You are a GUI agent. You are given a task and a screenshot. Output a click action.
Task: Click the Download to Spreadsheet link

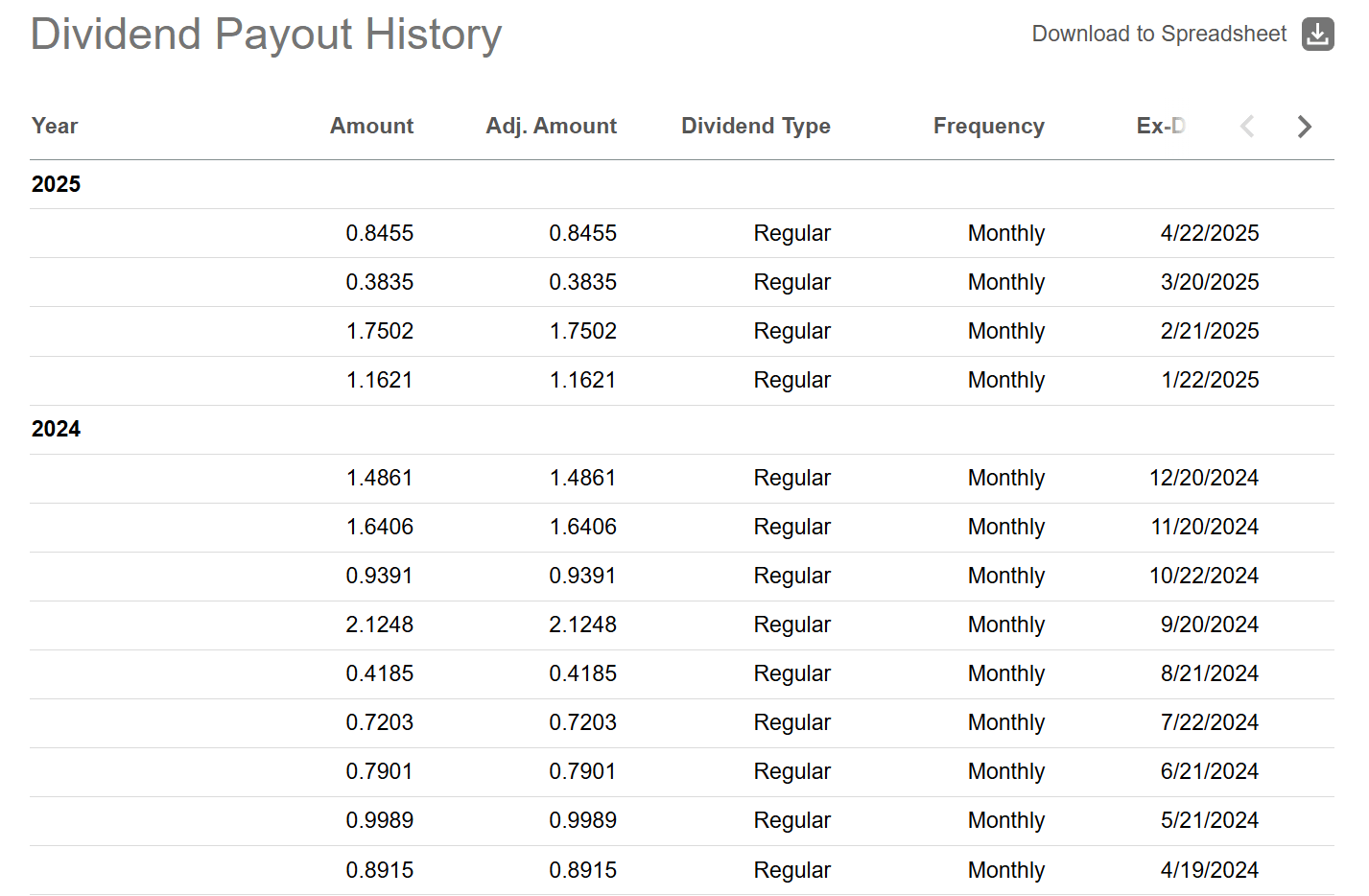1159,34
